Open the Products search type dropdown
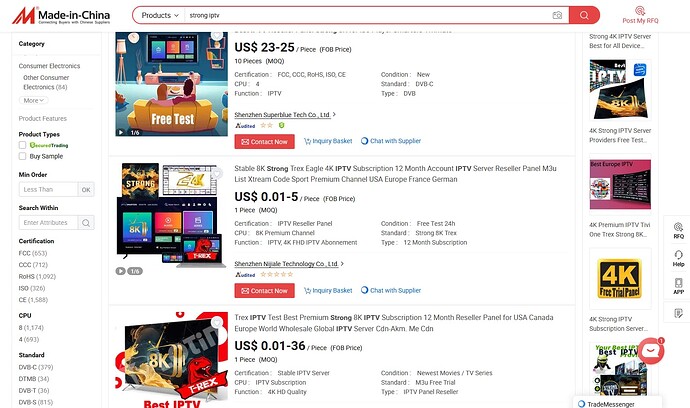This screenshot has width=690, height=408. (x=160, y=15)
